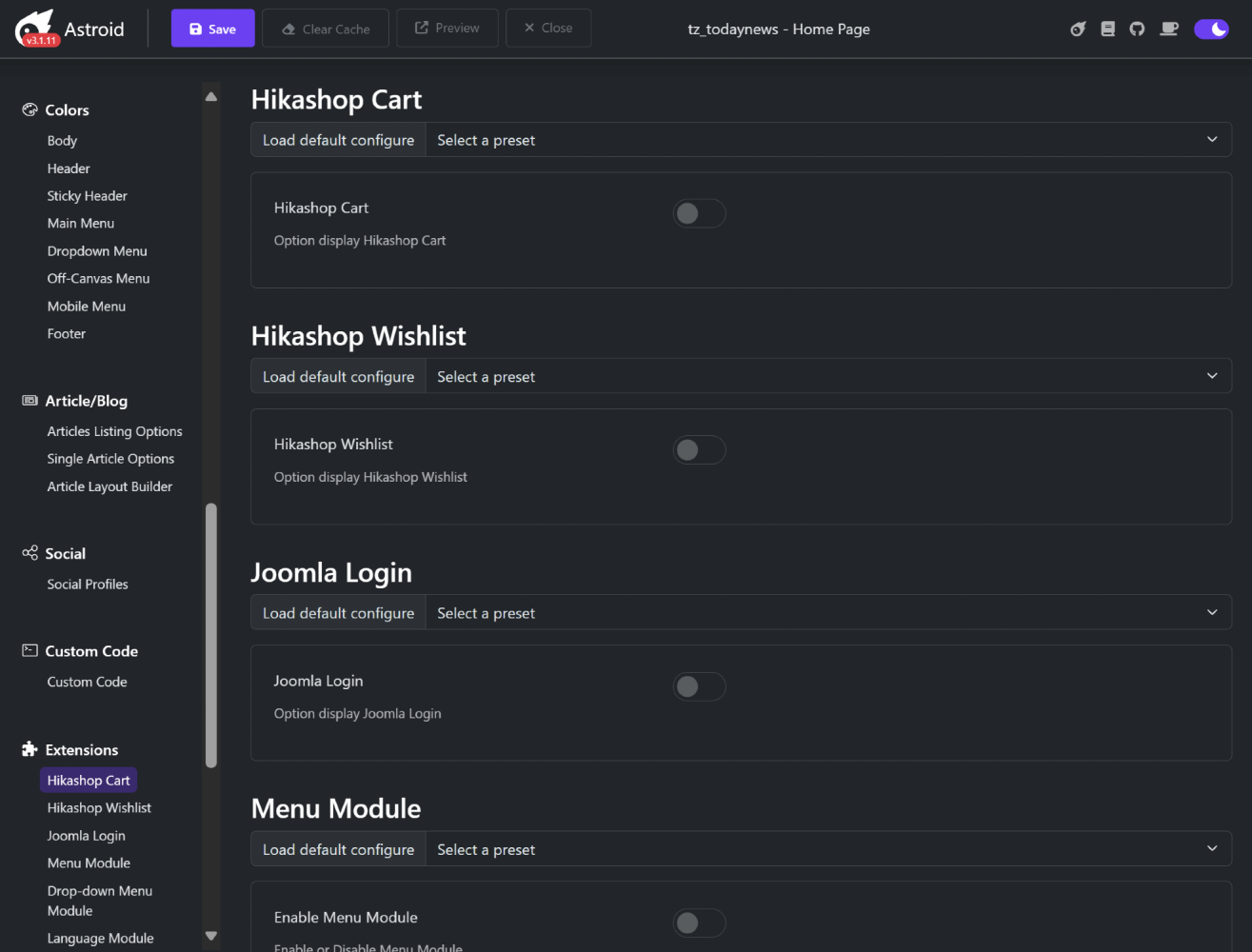Toggle the dark mode moon switch
This screenshot has width=1252, height=952.
pos(1211,29)
